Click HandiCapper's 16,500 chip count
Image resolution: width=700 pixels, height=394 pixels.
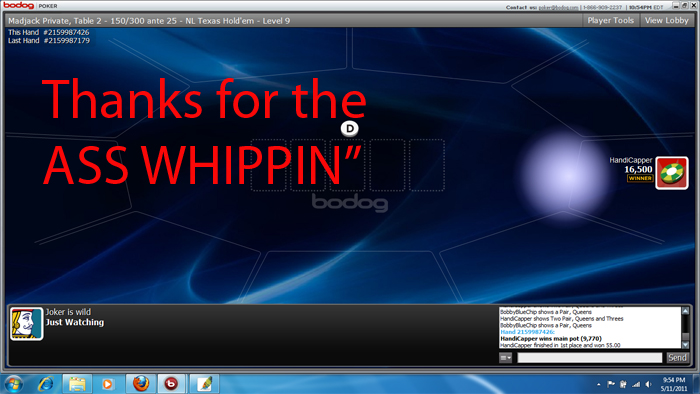point(638,169)
